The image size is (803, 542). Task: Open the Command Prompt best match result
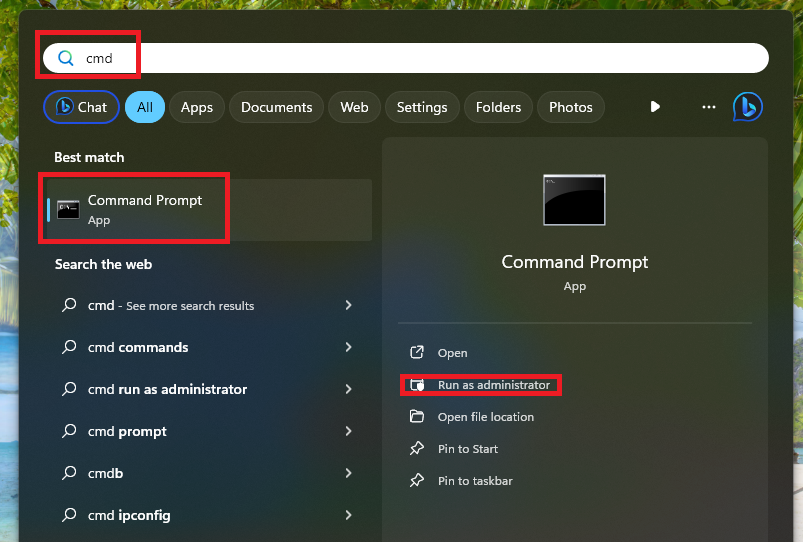point(145,208)
